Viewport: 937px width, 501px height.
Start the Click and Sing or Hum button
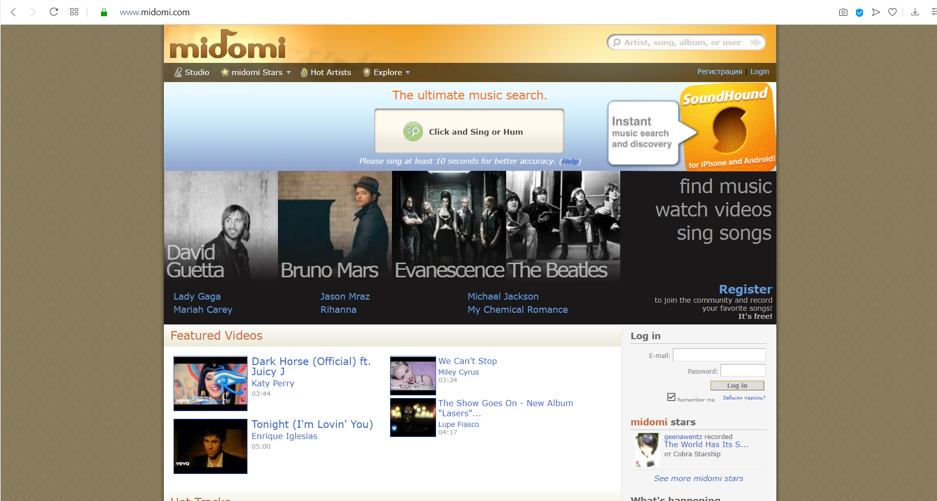(x=469, y=132)
